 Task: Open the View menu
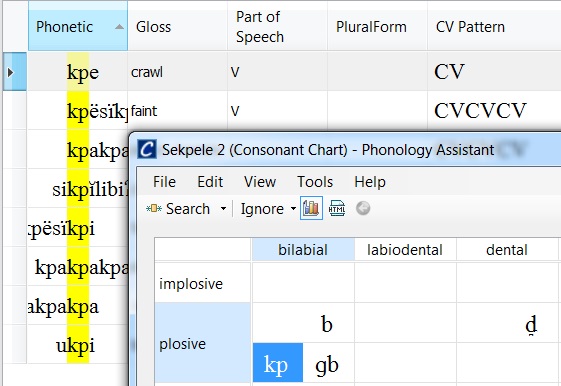pos(260,182)
